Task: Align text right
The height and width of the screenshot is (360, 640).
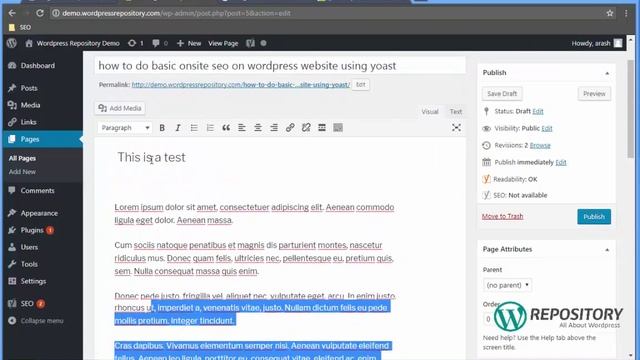Action: click(x=274, y=128)
